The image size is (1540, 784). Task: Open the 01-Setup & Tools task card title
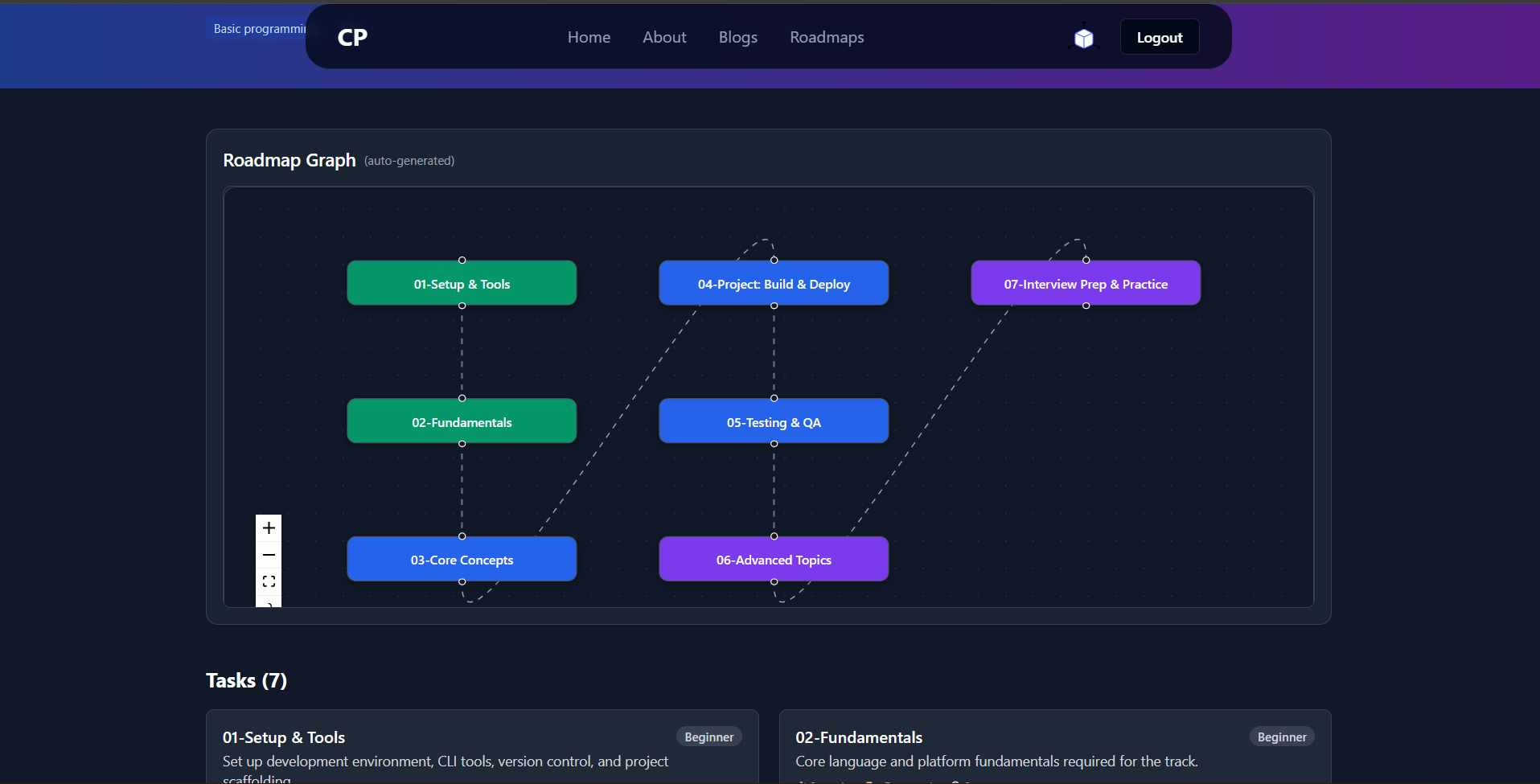point(284,737)
